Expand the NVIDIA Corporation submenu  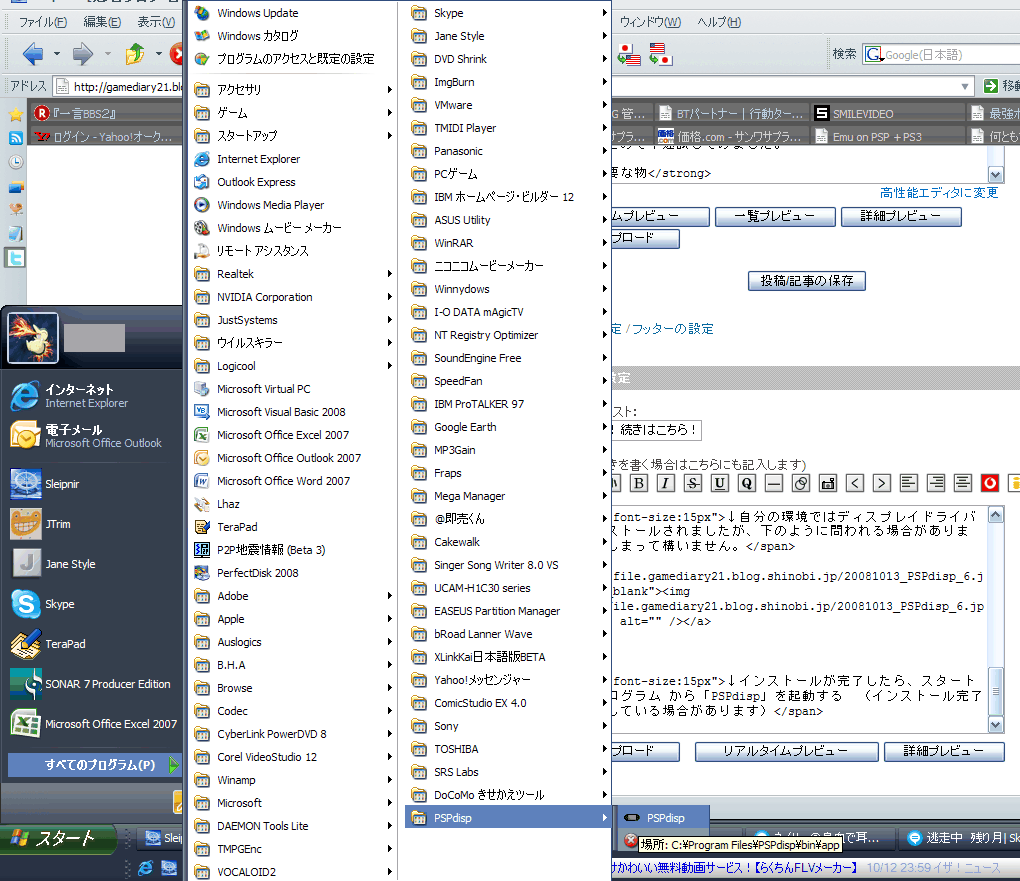pos(293,297)
